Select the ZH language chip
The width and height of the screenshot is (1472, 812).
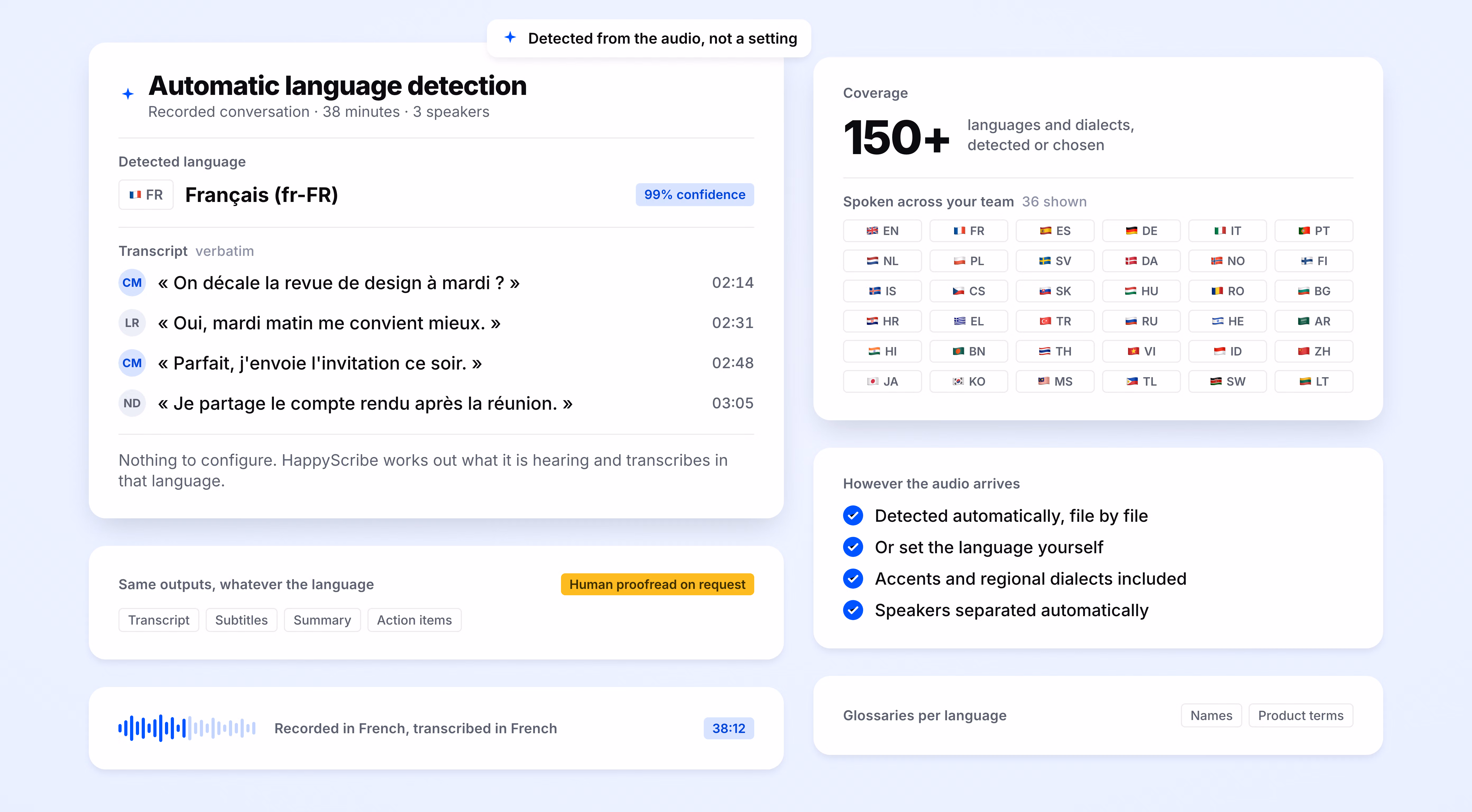point(1314,352)
